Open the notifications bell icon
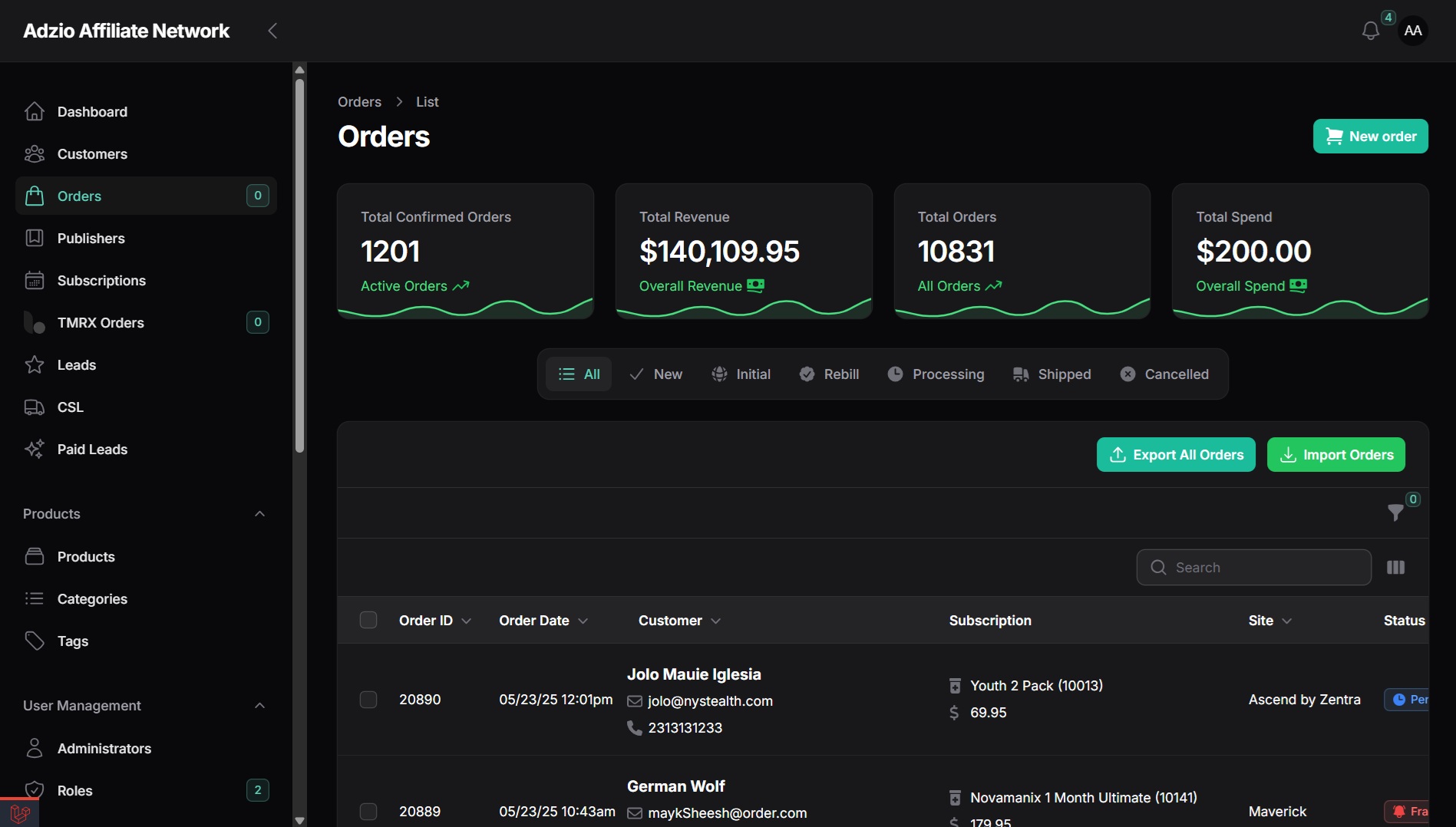1456x827 pixels. pos(1370,31)
